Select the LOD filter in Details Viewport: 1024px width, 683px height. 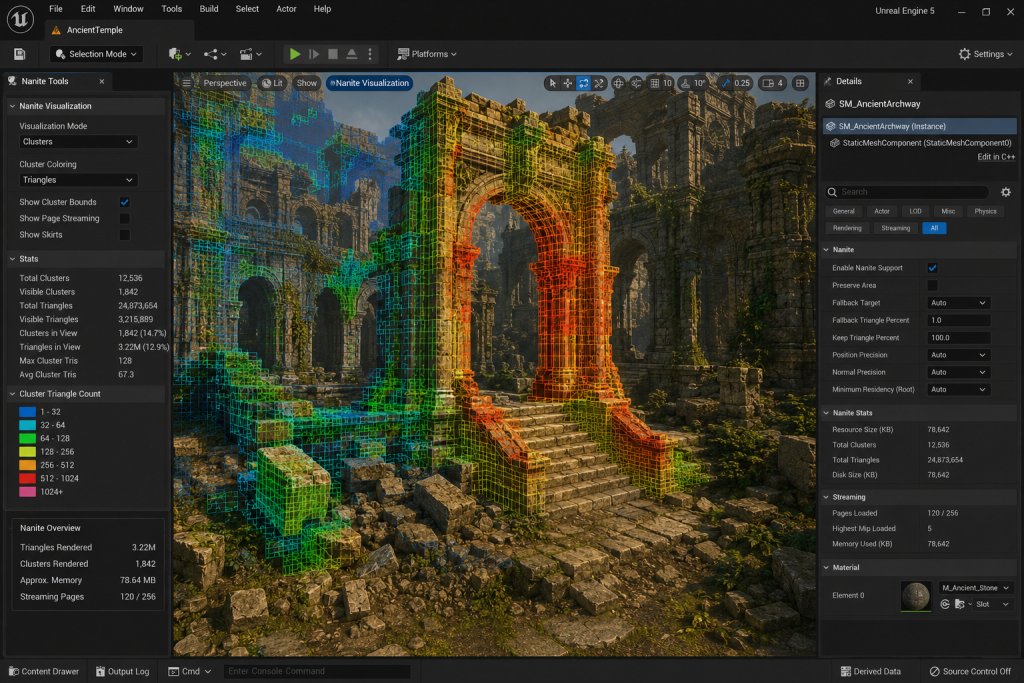916,212
